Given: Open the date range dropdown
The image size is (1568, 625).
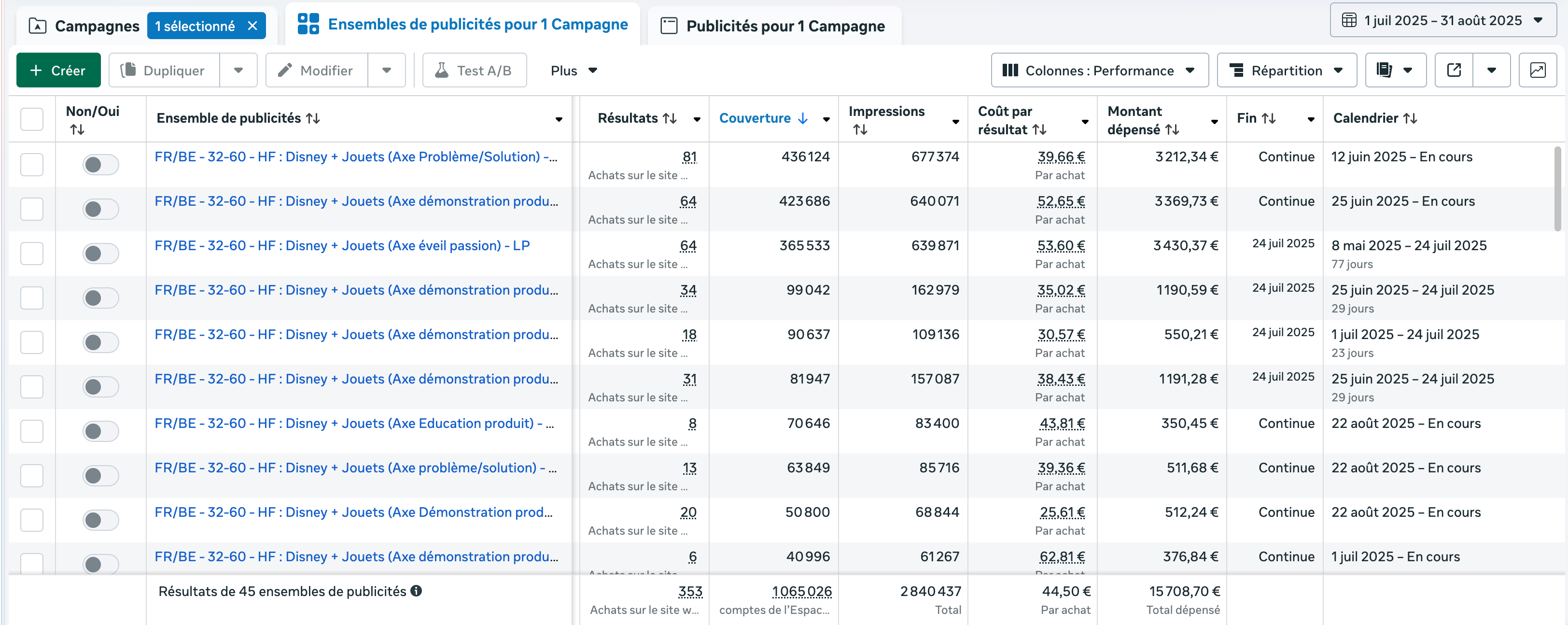Looking at the screenshot, I should [1442, 21].
